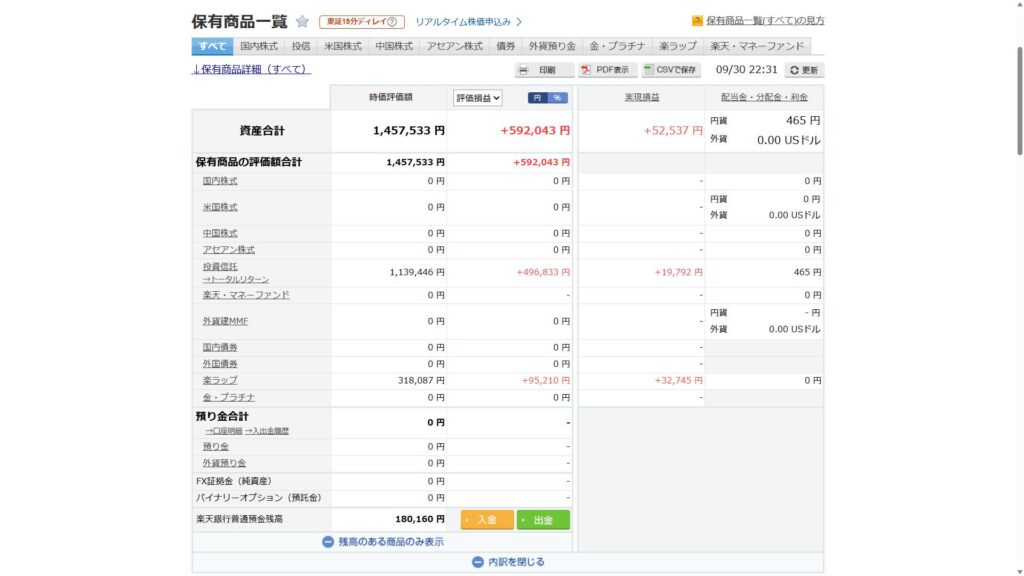Open the アセアン株式 row link
The height and width of the screenshot is (576, 1024).
click(x=229, y=249)
